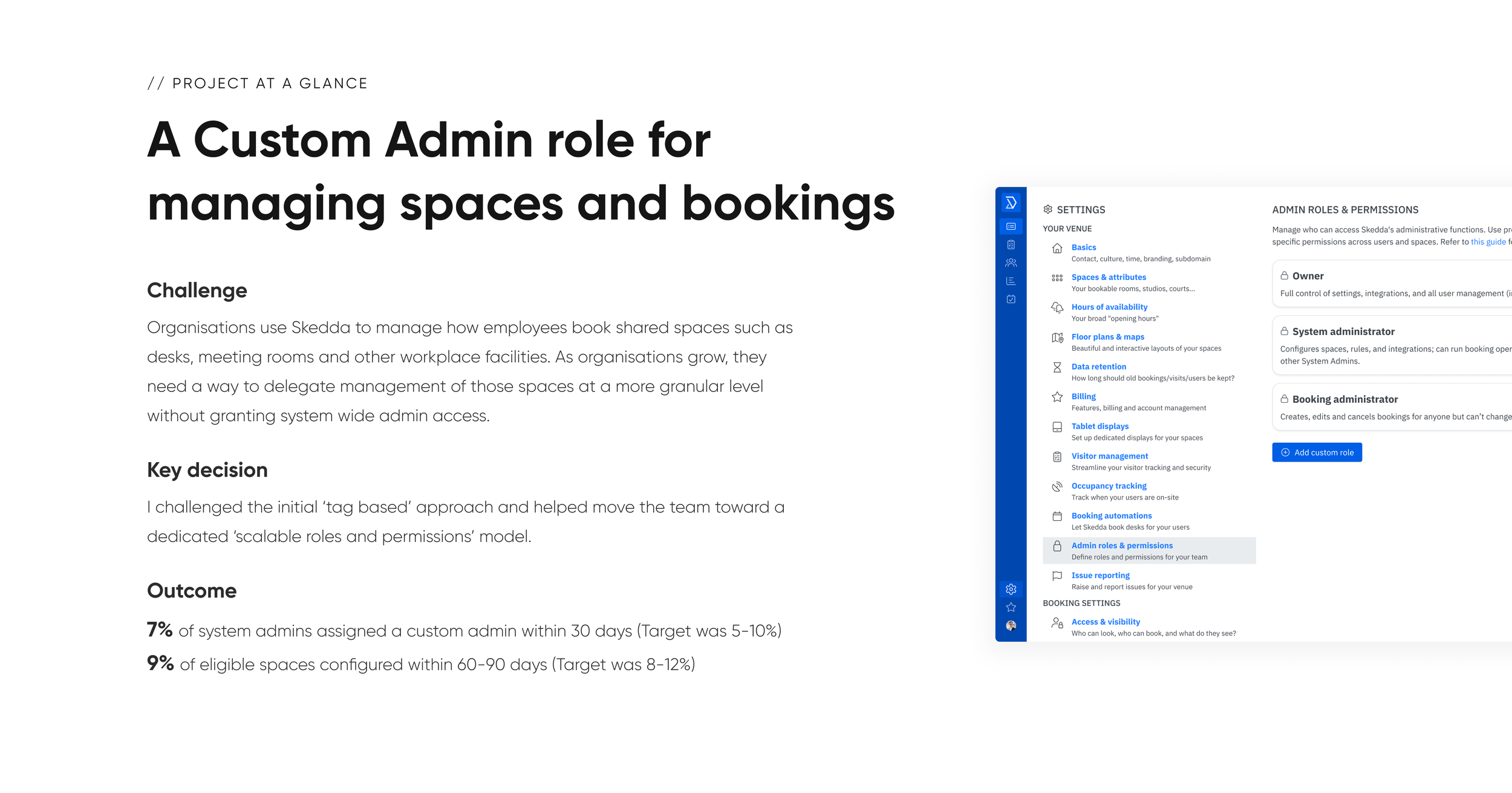Click the star icon beside Billing
1512x793 pixels.
pos(1057,397)
